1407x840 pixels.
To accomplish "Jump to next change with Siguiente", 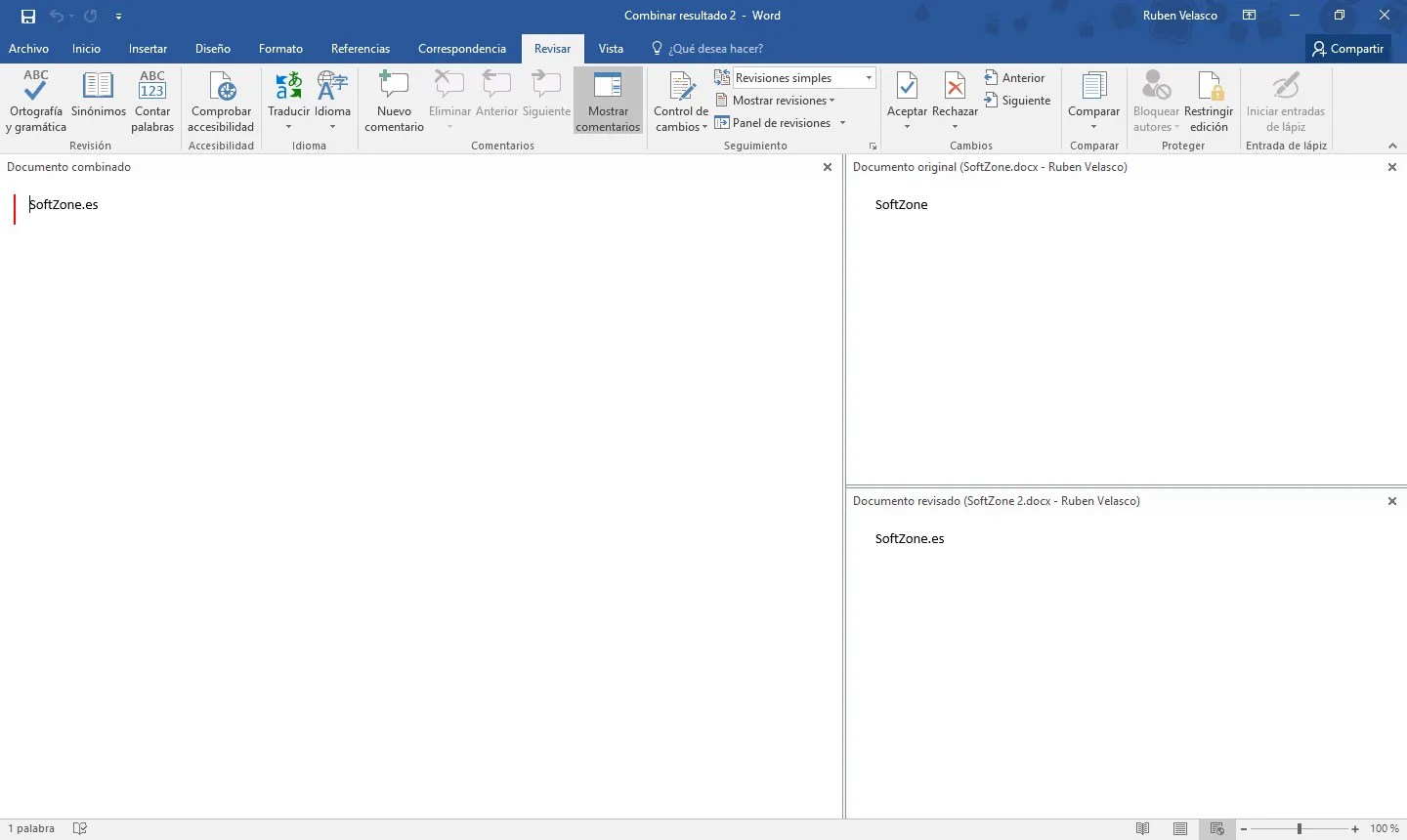I will [1018, 100].
